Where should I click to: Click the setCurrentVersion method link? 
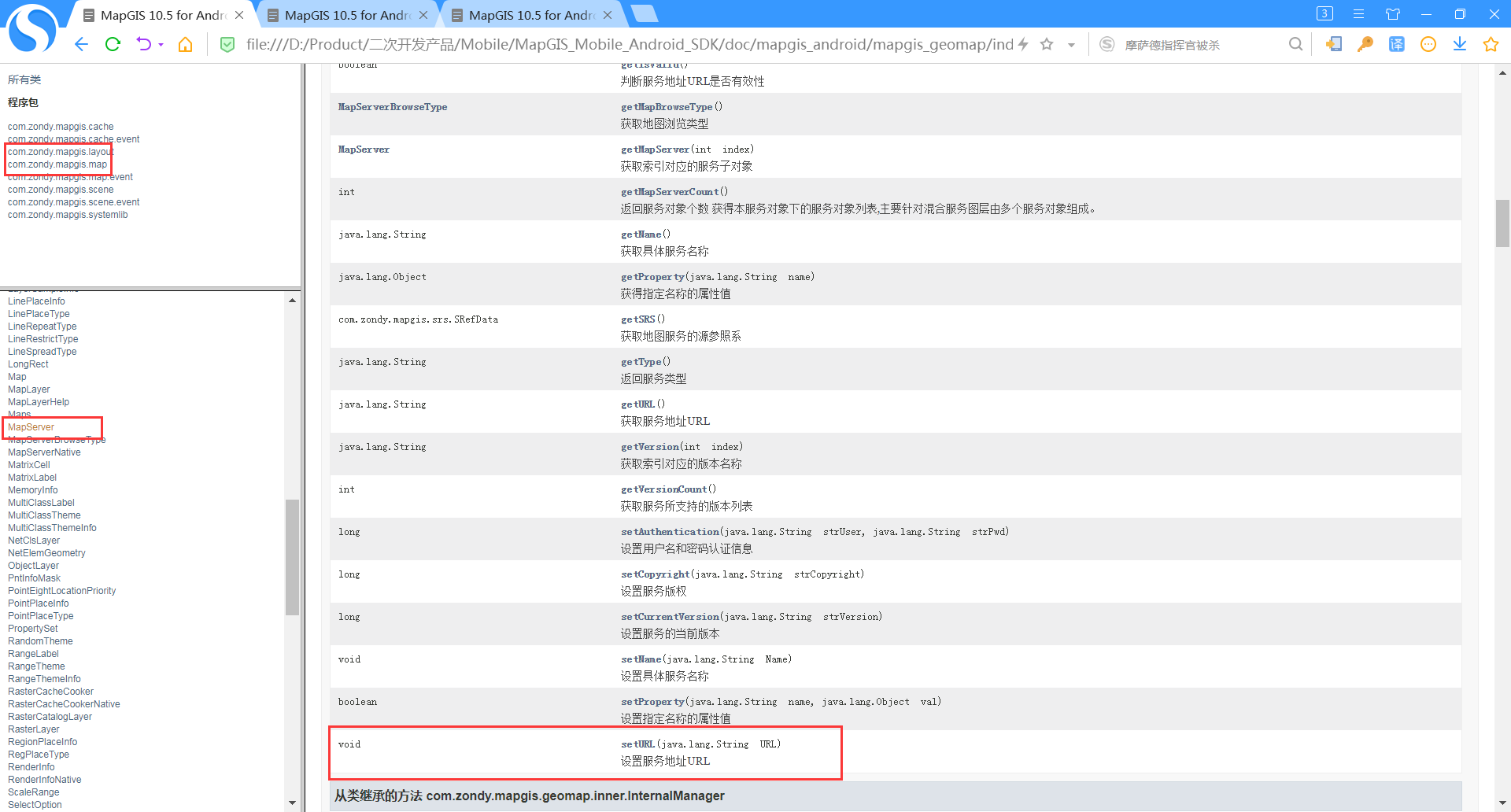pyautogui.click(x=670, y=617)
